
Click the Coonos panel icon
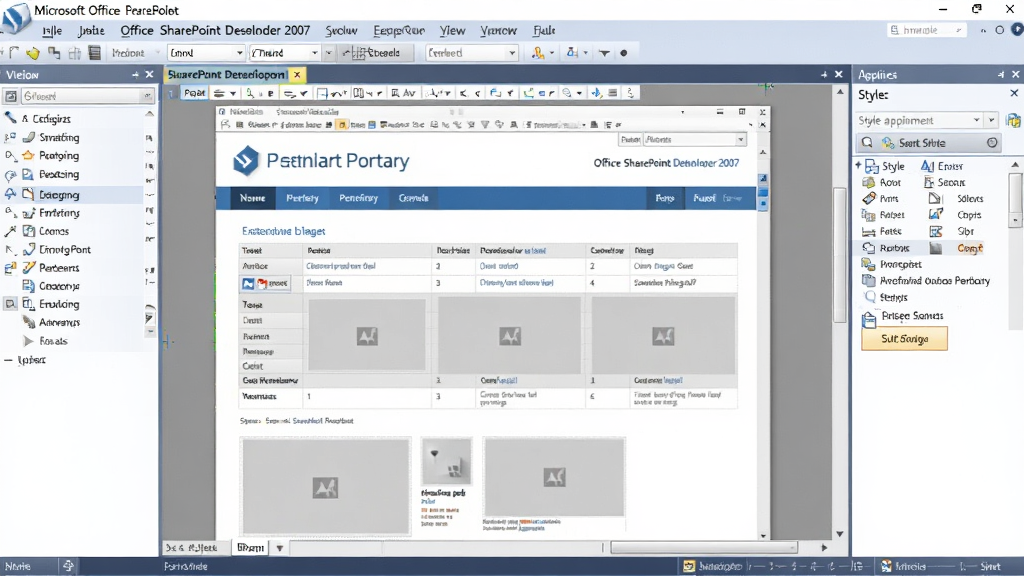tap(29, 231)
